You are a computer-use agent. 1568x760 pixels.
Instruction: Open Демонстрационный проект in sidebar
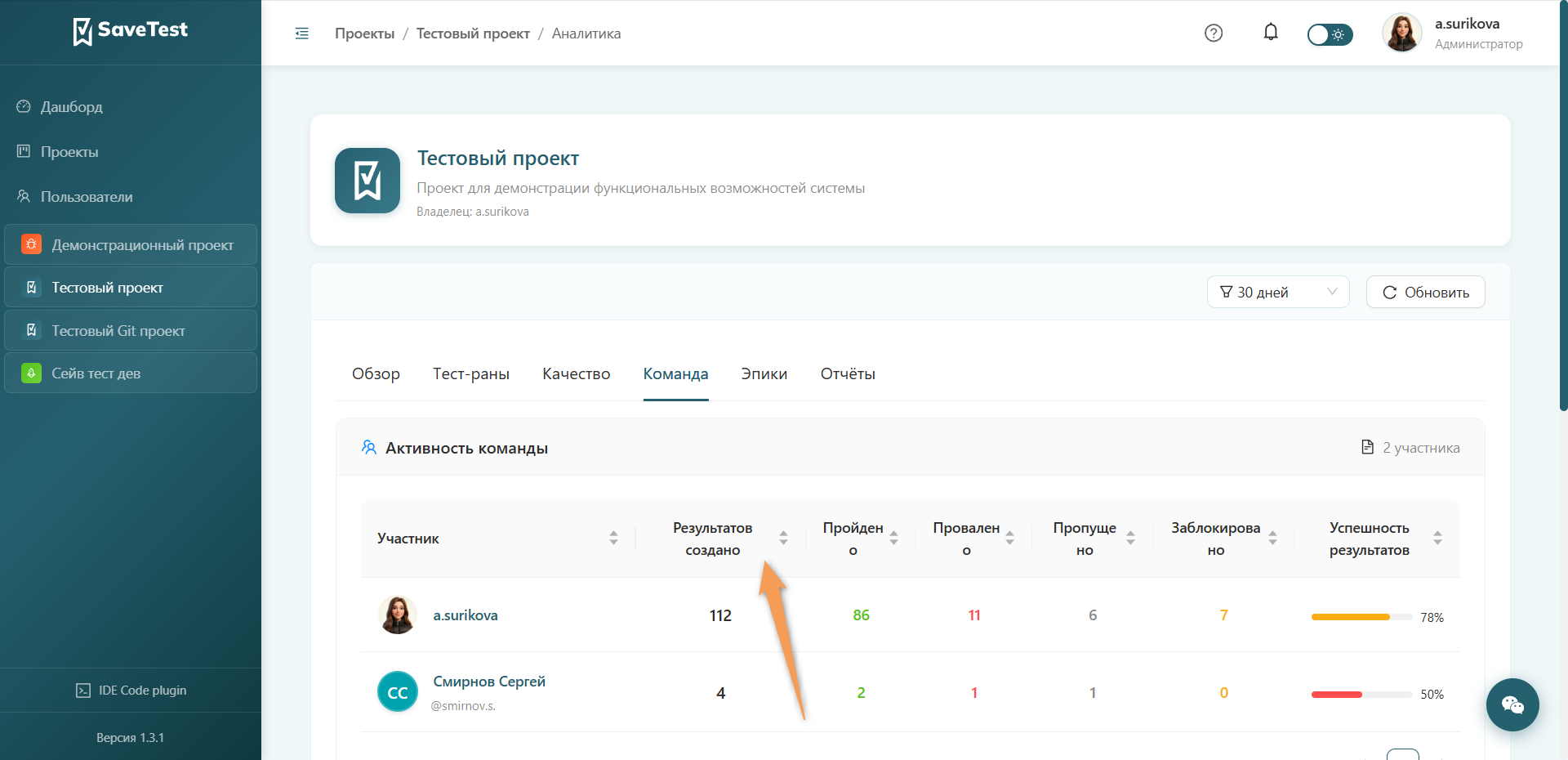(131, 244)
